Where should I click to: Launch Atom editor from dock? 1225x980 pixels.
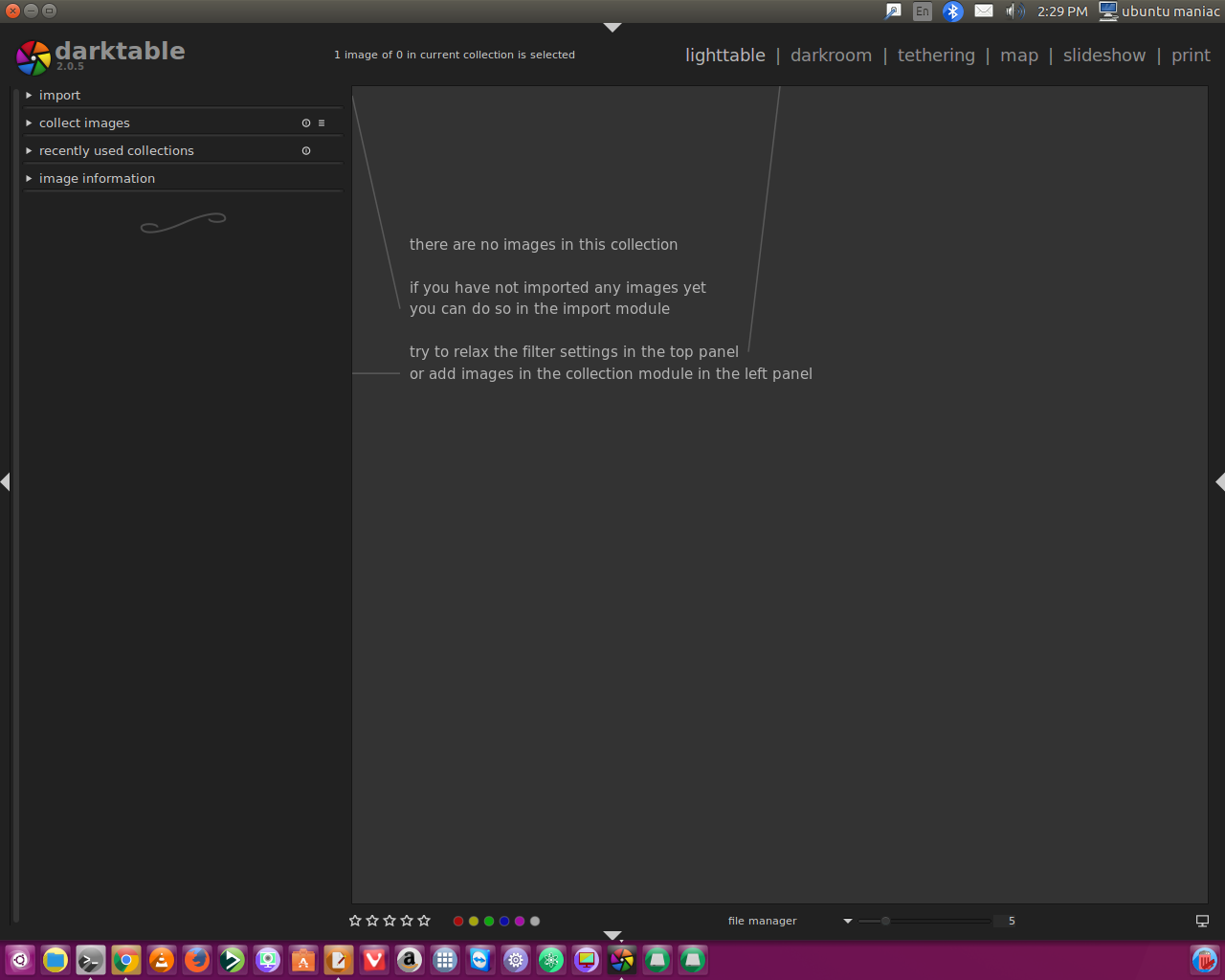tap(551, 960)
